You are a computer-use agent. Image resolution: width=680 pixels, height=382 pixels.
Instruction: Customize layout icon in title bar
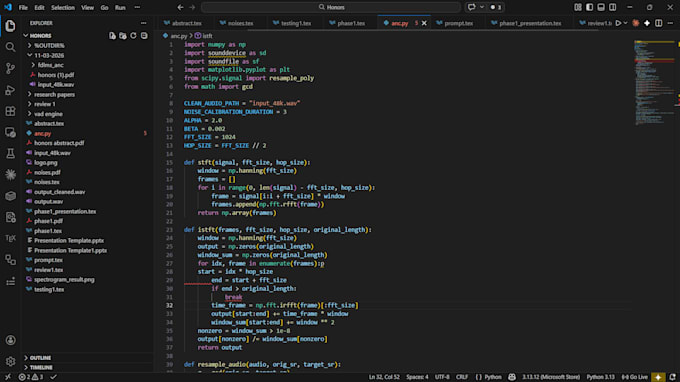click(x=578, y=7)
